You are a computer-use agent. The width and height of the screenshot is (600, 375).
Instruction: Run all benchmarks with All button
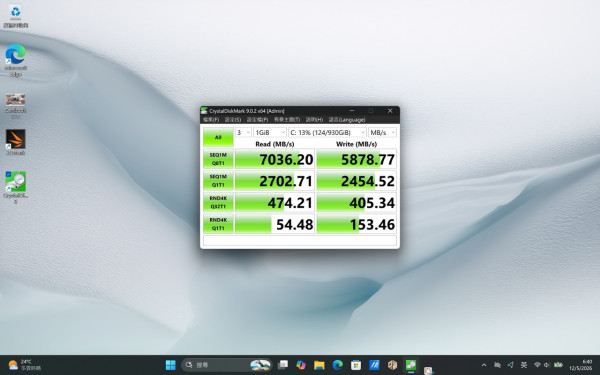click(218, 137)
